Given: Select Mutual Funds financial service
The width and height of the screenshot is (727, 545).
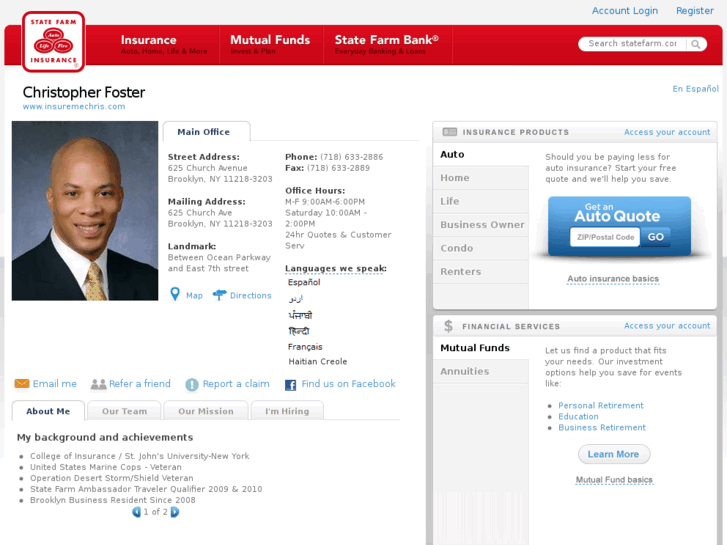Looking at the screenshot, I should [x=481, y=348].
